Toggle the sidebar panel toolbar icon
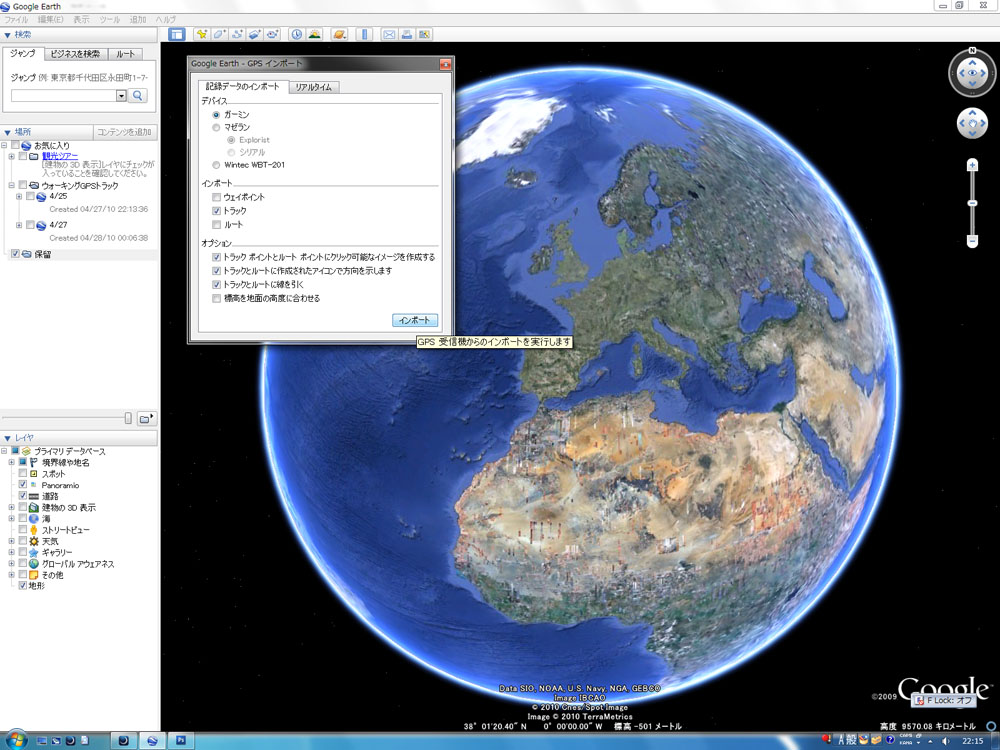 [x=177, y=34]
